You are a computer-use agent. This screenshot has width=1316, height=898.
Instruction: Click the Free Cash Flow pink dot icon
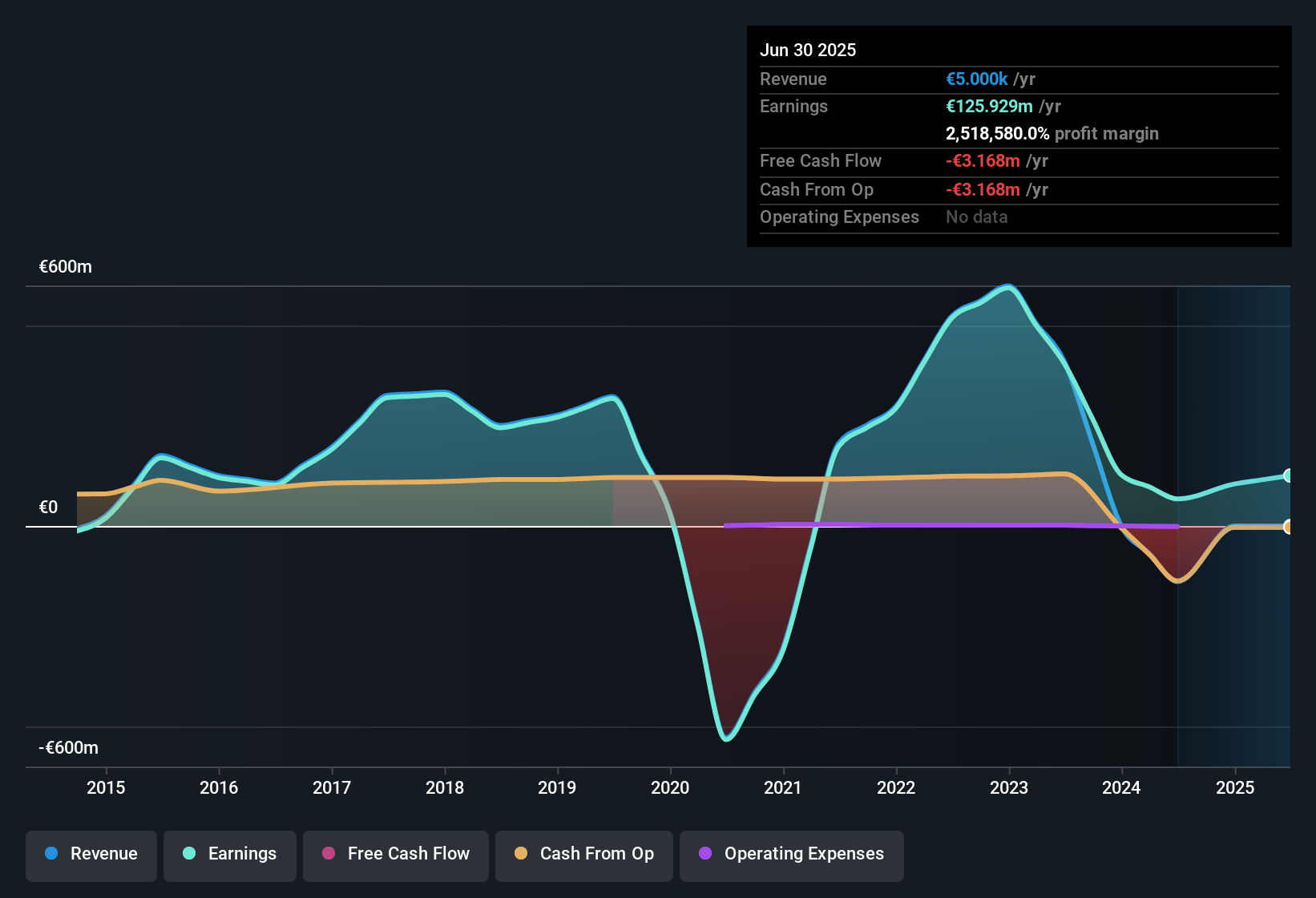[328, 854]
